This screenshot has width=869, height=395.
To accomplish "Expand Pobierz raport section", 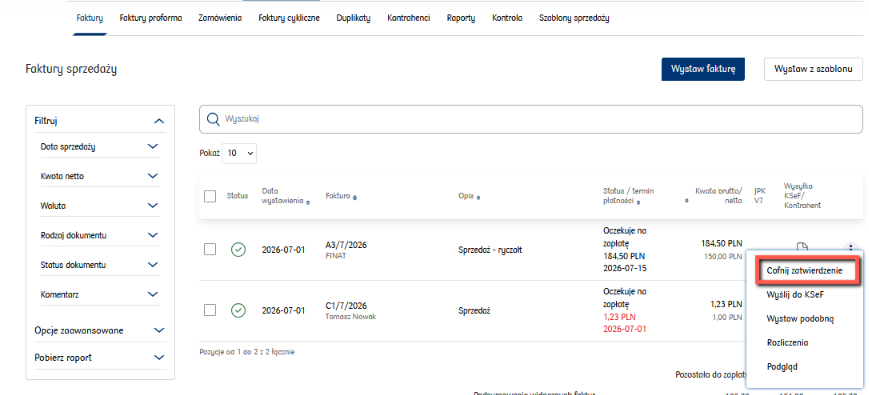I will [x=159, y=357].
